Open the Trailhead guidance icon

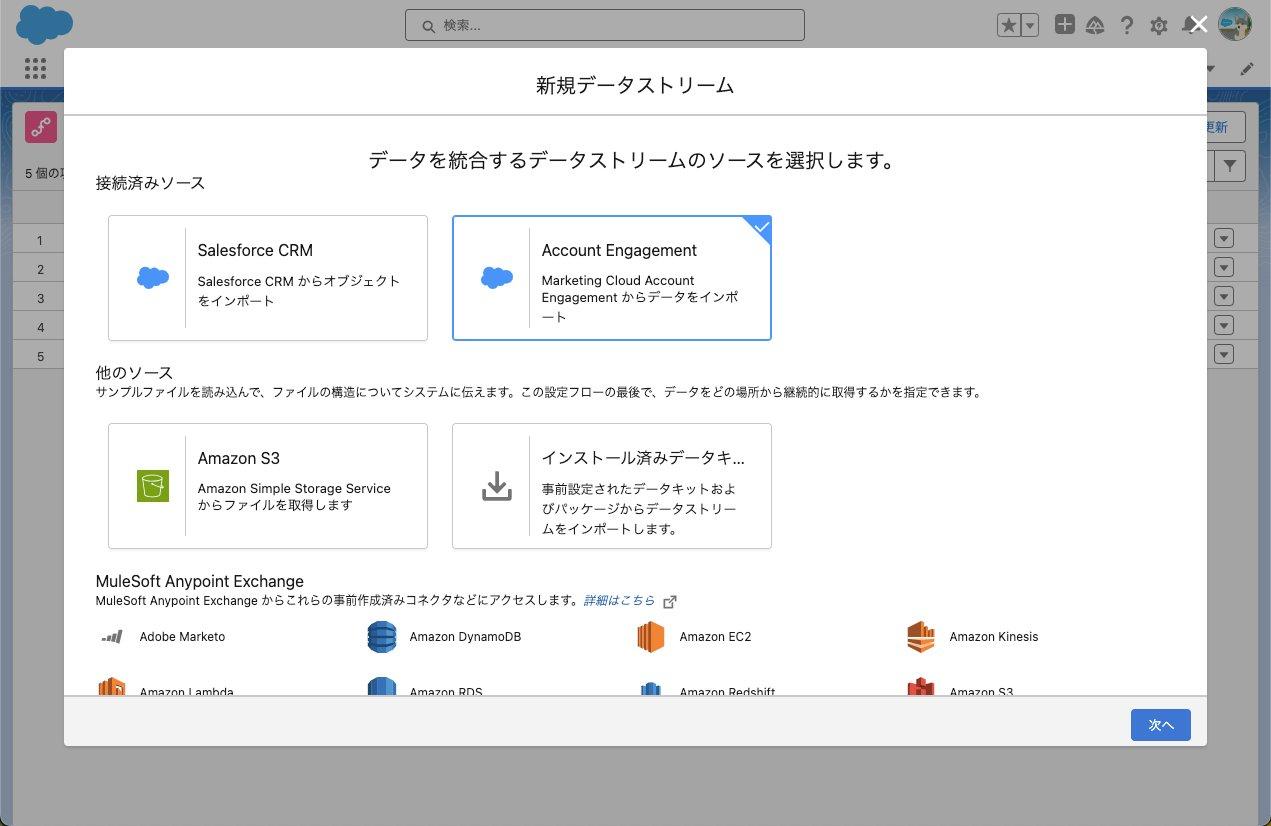[1095, 26]
